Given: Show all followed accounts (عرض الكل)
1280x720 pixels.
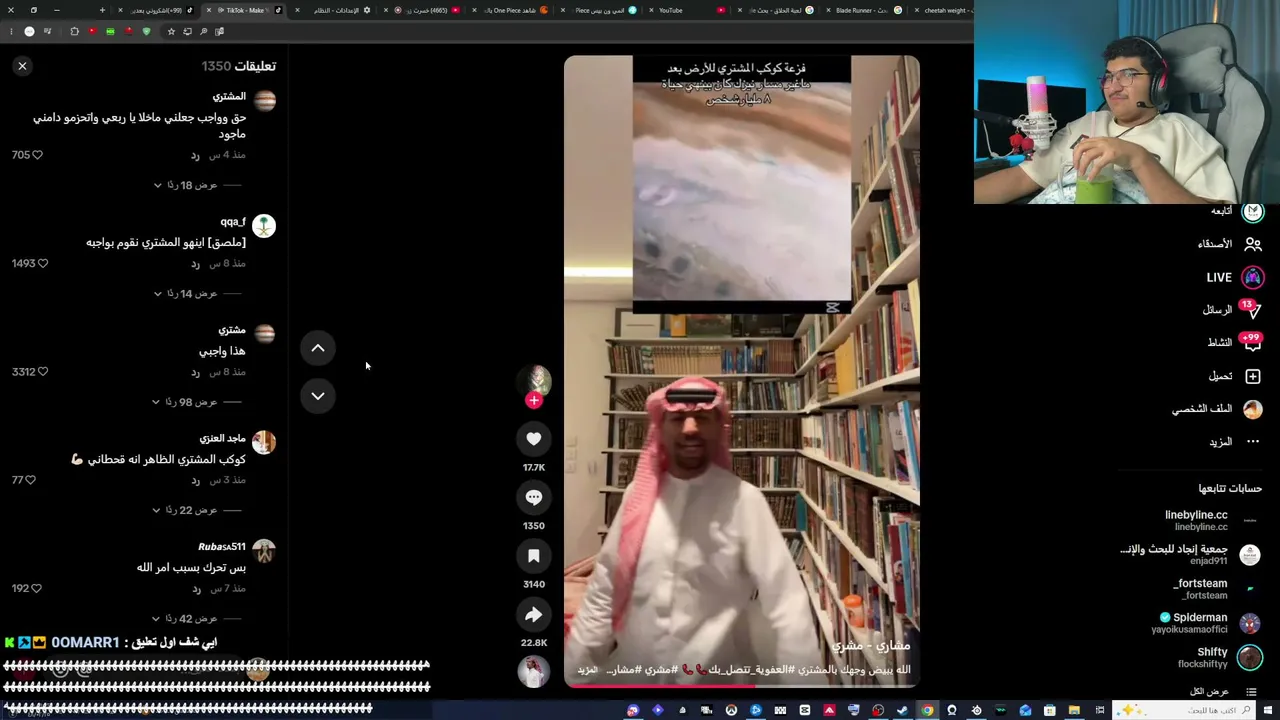Looking at the screenshot, I should (x=1222, y=692).
